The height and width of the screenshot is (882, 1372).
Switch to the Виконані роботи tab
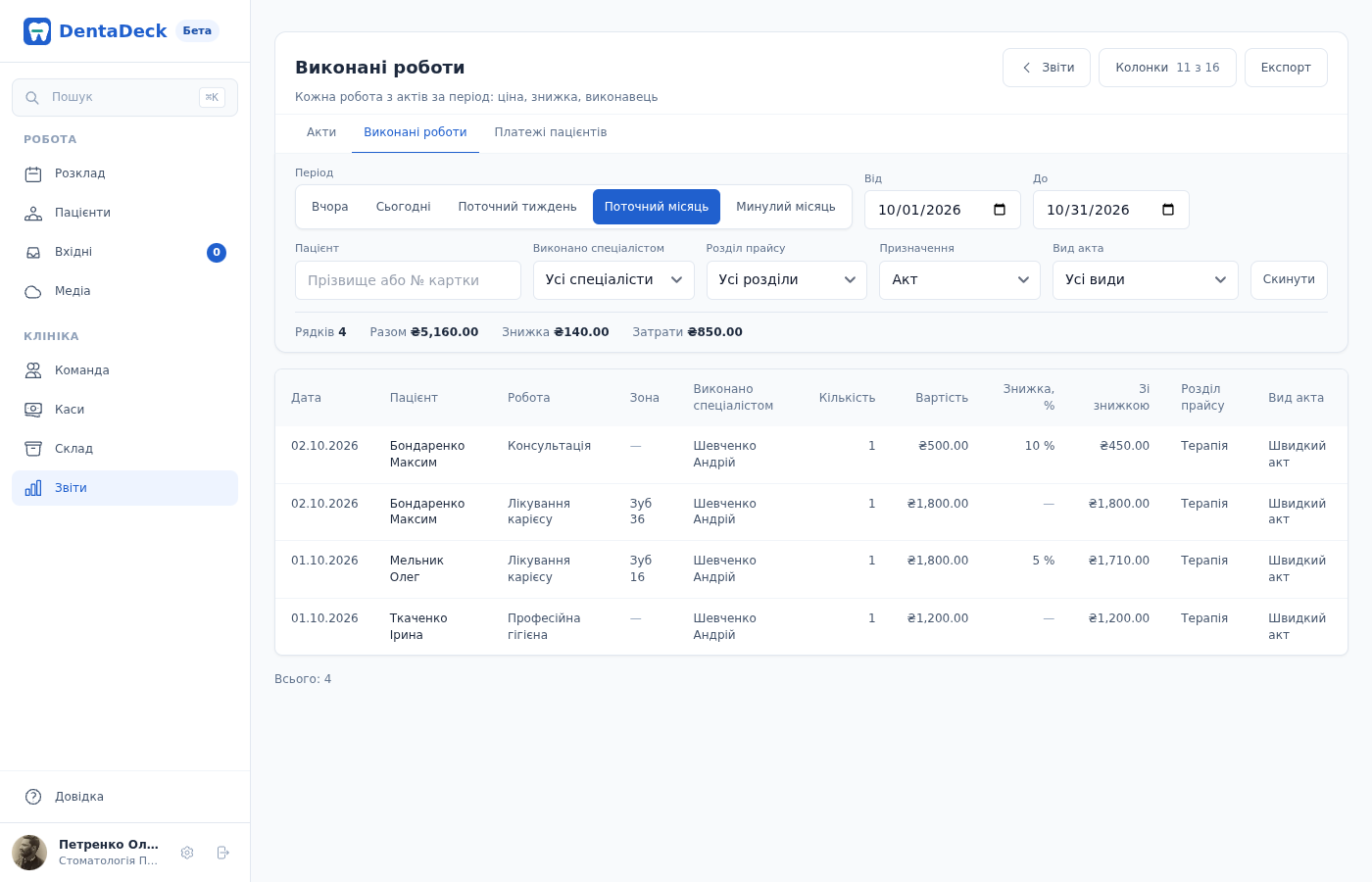click(x=416, y=133)
